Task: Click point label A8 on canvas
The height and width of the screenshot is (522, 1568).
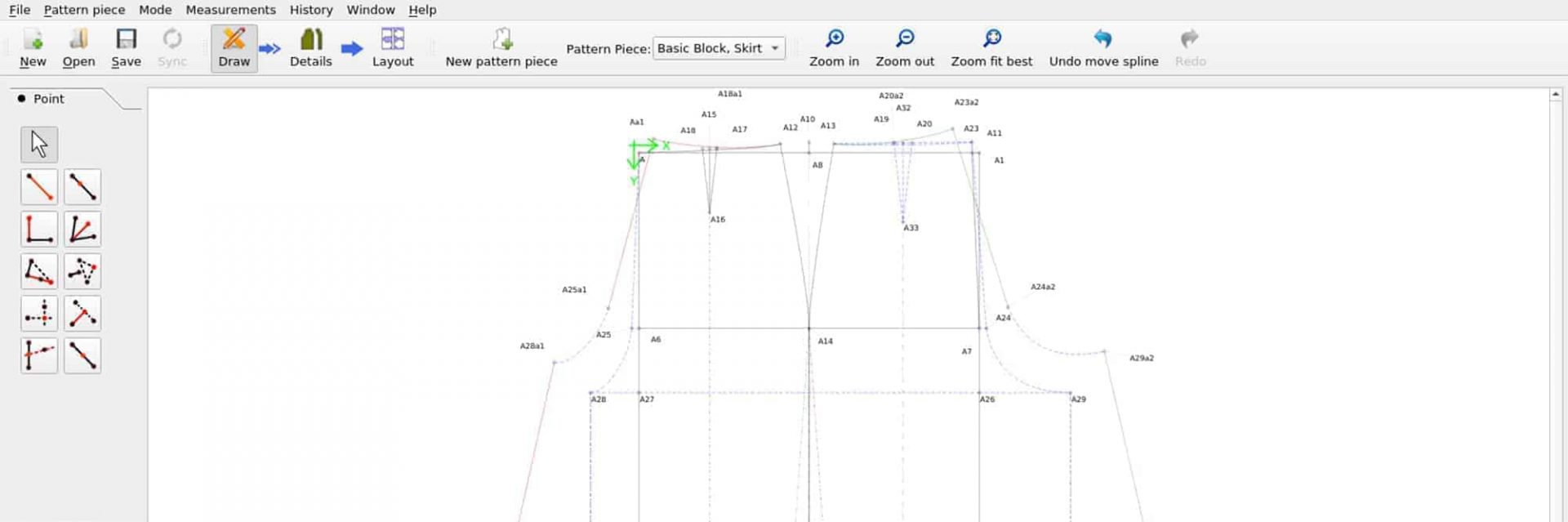Action: (x=817, y=165)
